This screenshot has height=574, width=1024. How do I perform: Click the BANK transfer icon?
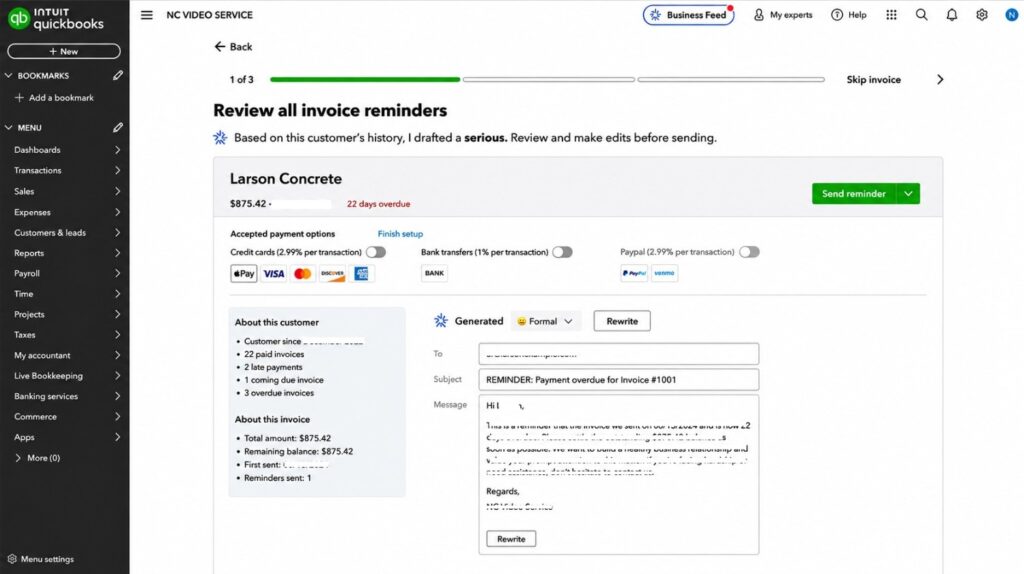[434, 273]
